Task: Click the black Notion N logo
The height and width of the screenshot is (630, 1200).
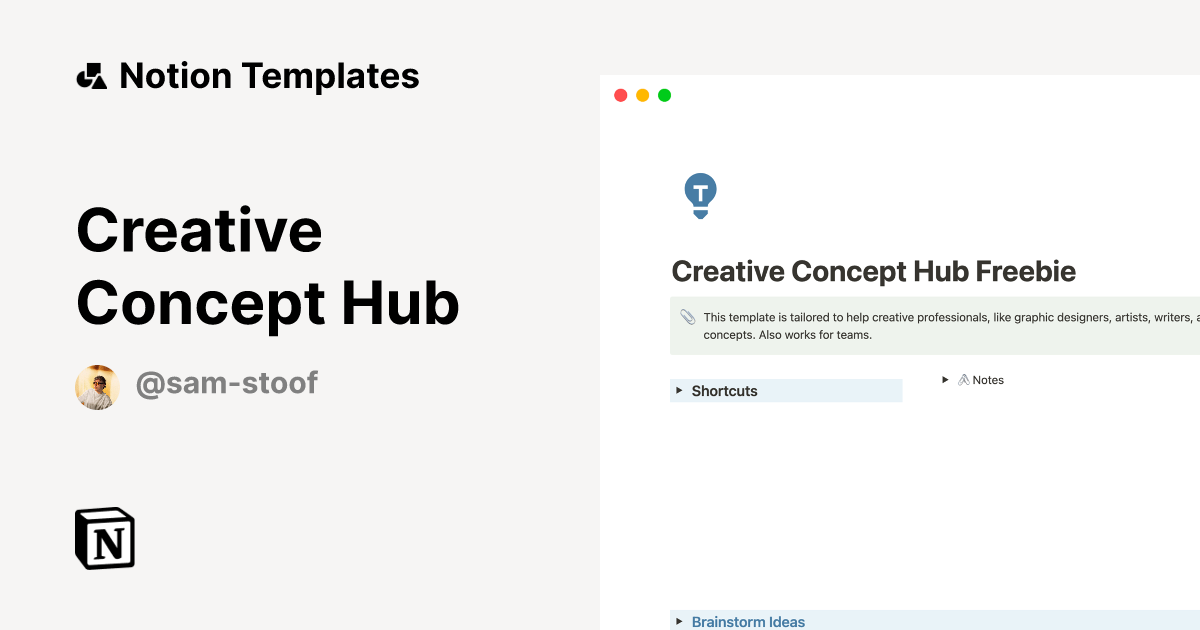Action: pyautogui.click(x=104, y=538)
